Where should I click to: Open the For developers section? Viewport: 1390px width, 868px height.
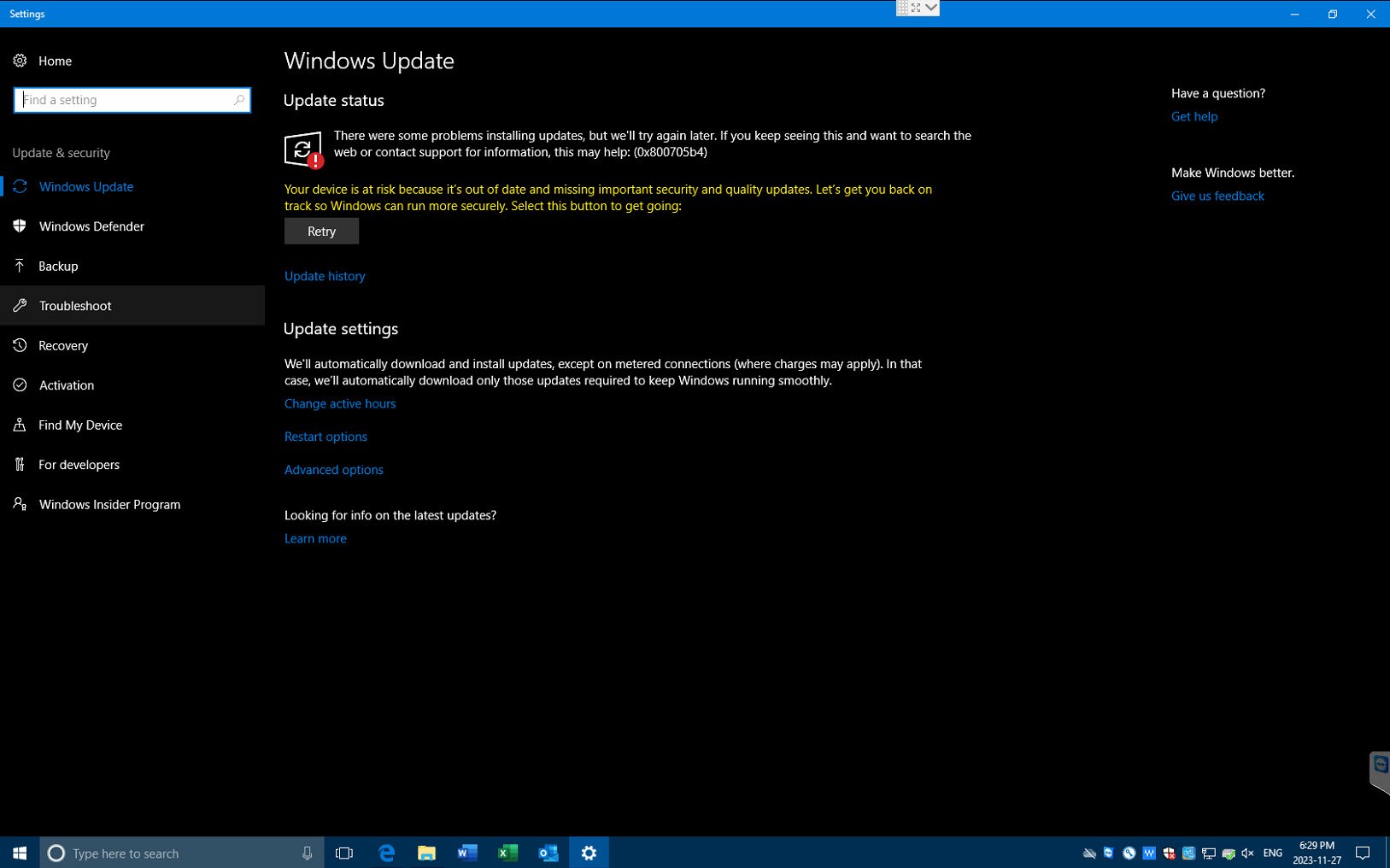point(132,465)
